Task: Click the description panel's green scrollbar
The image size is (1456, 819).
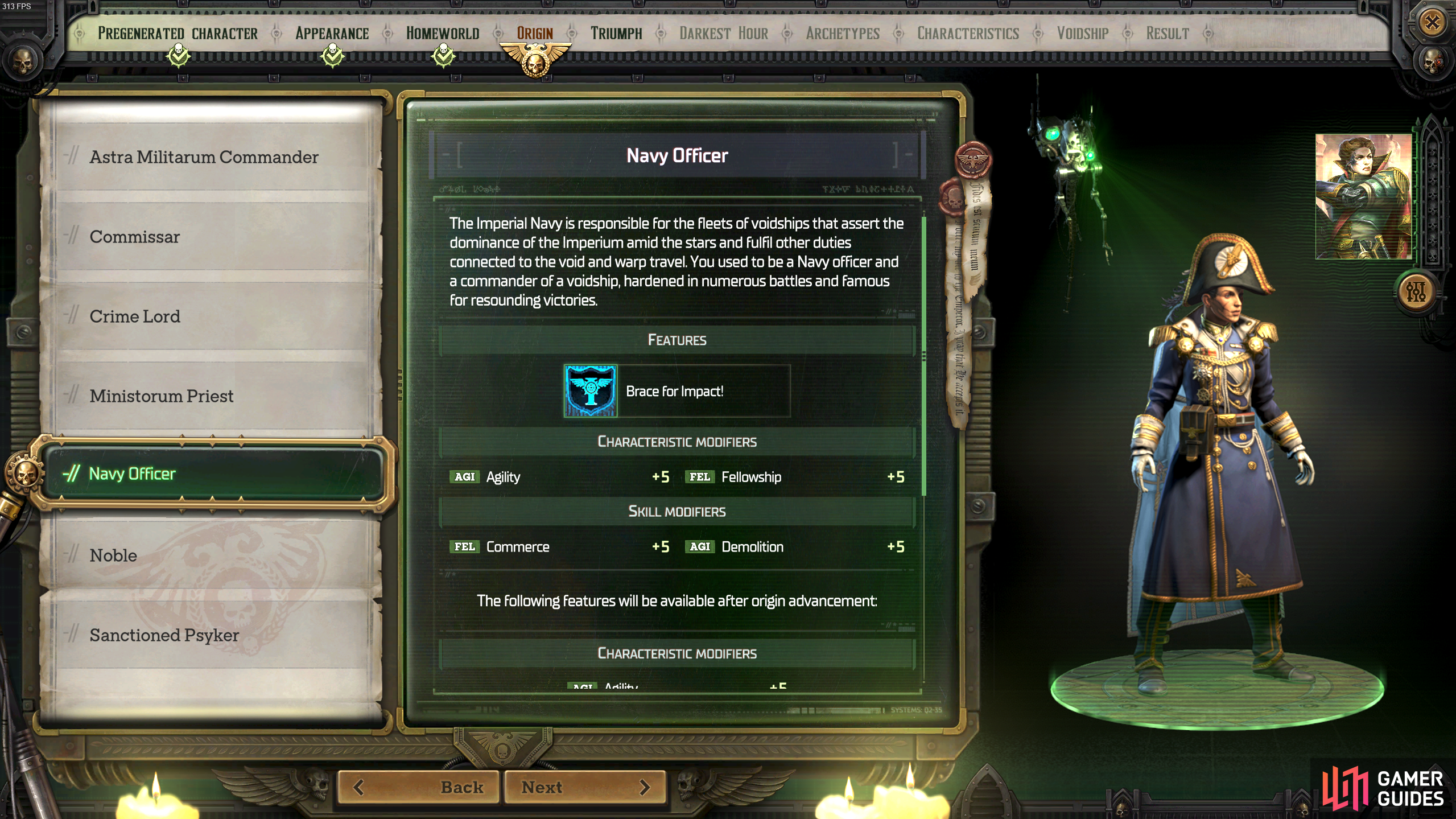Action: (x=923, y=356)
